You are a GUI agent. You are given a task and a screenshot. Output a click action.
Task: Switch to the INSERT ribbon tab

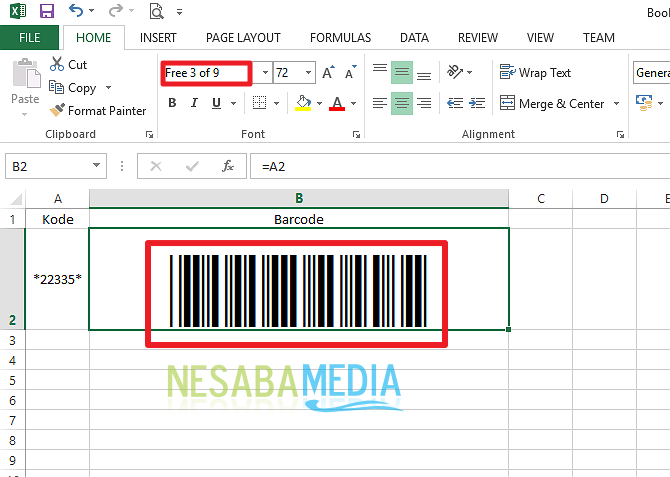(x=158, y=38)
